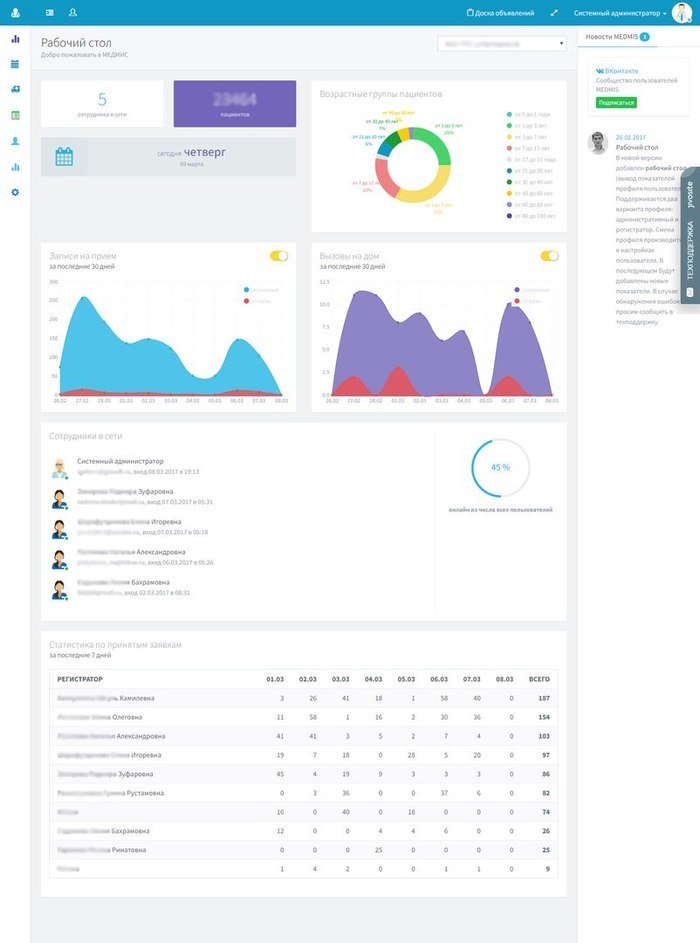Click the fullscreen expand arrows icon

click(554, 13)
